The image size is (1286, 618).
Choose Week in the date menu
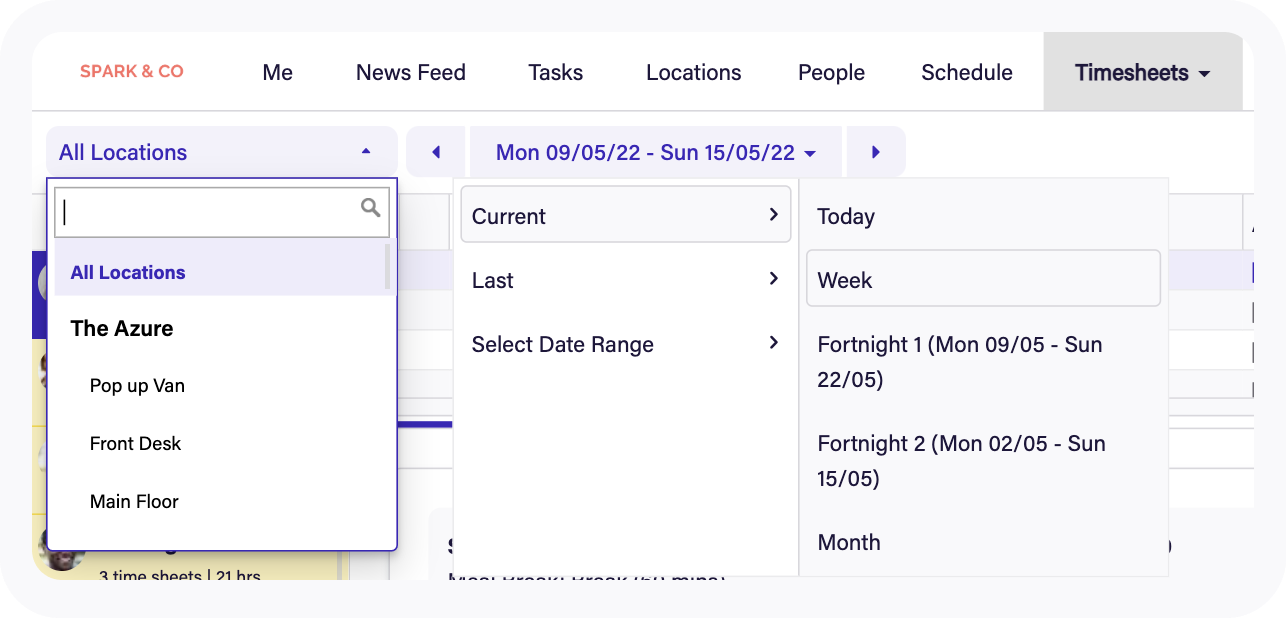pyautogui.click(x=983, y=280)
